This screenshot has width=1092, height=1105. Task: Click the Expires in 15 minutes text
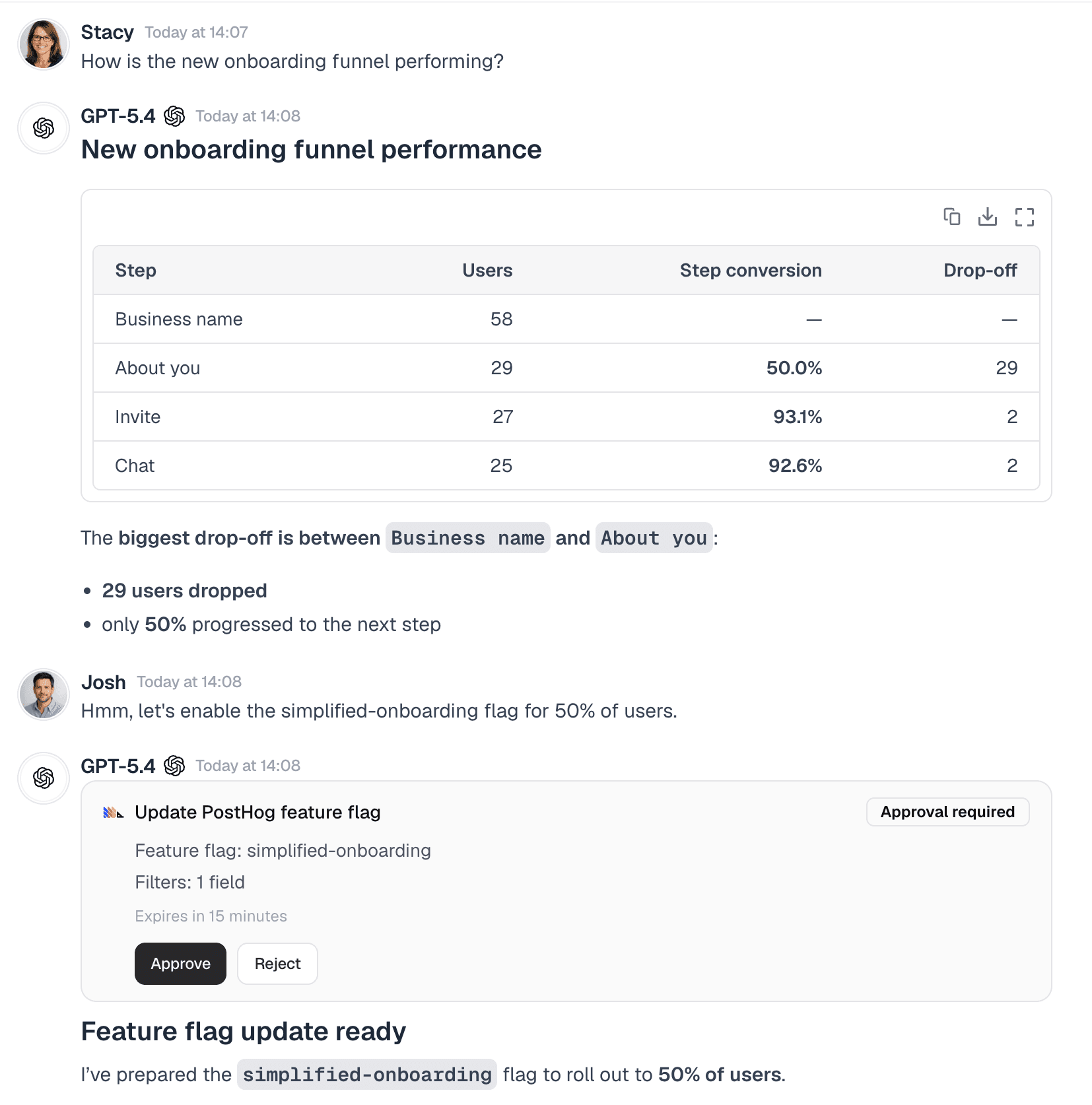[211, 916]
